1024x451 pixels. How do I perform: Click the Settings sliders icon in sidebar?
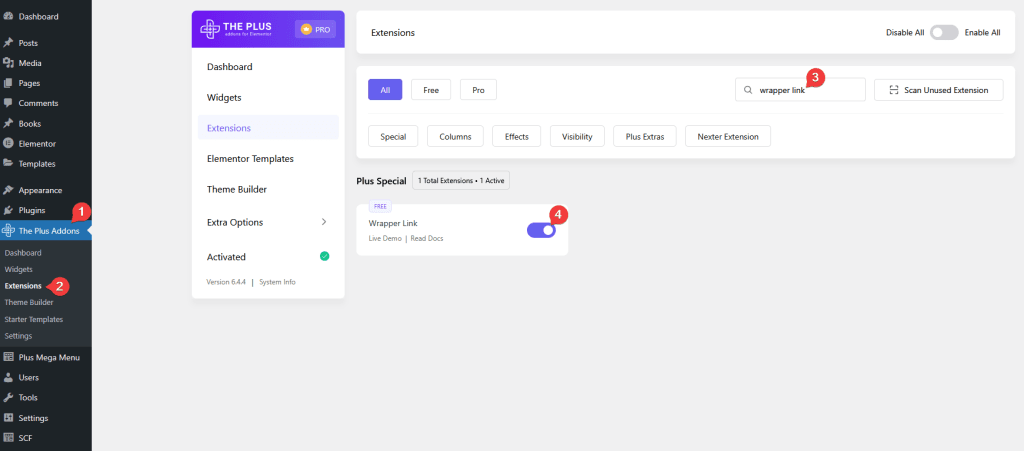[x=8, y=418]
